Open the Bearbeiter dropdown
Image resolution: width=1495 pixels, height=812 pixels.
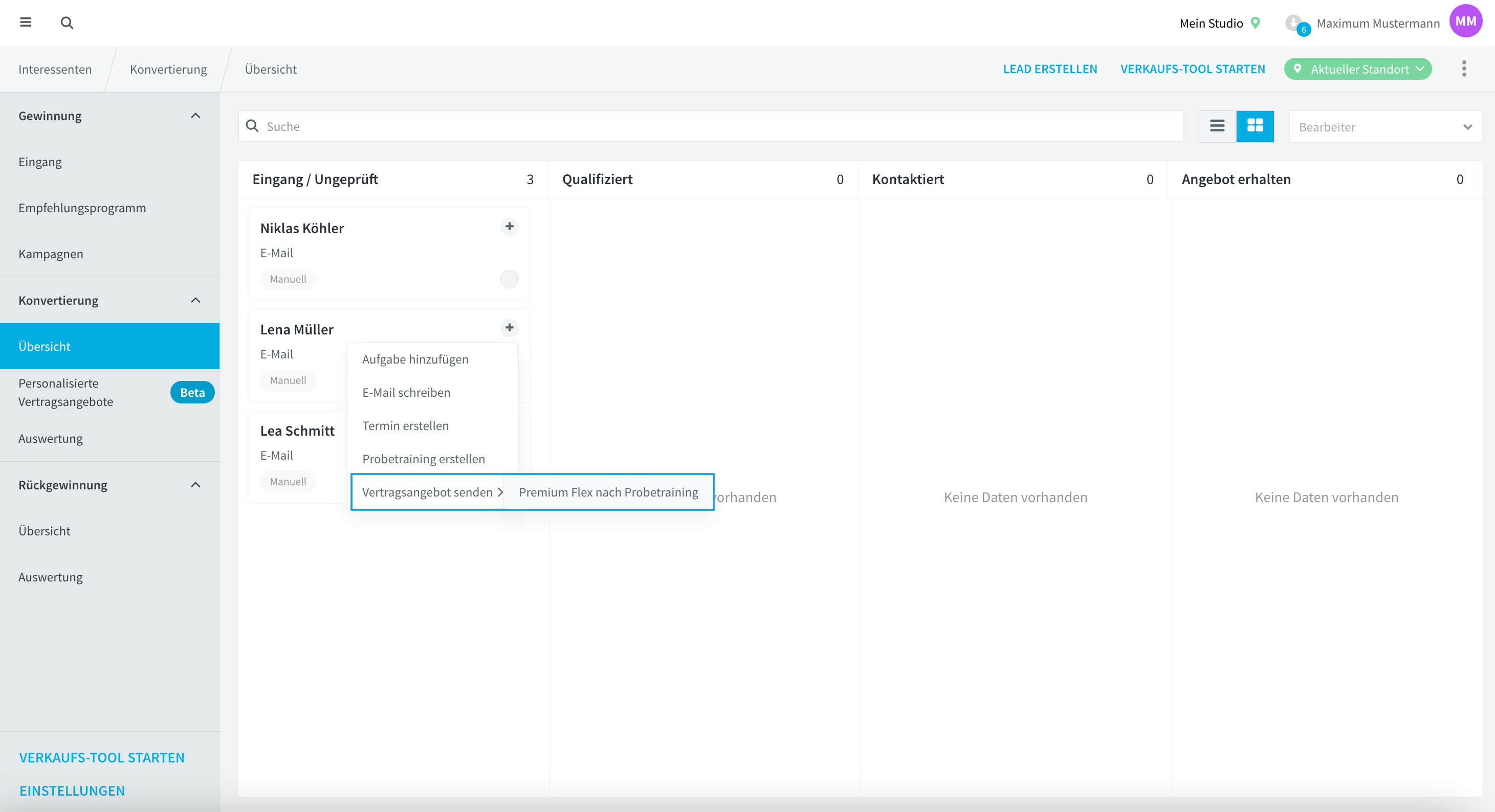coord(1384,126)
